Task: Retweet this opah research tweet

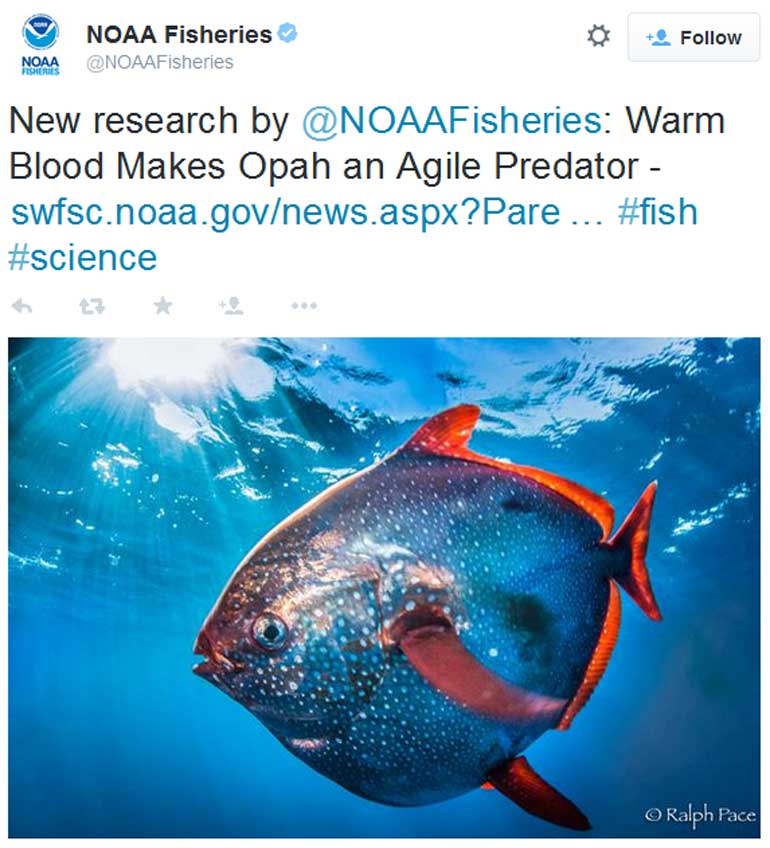Action: point(92,306)
